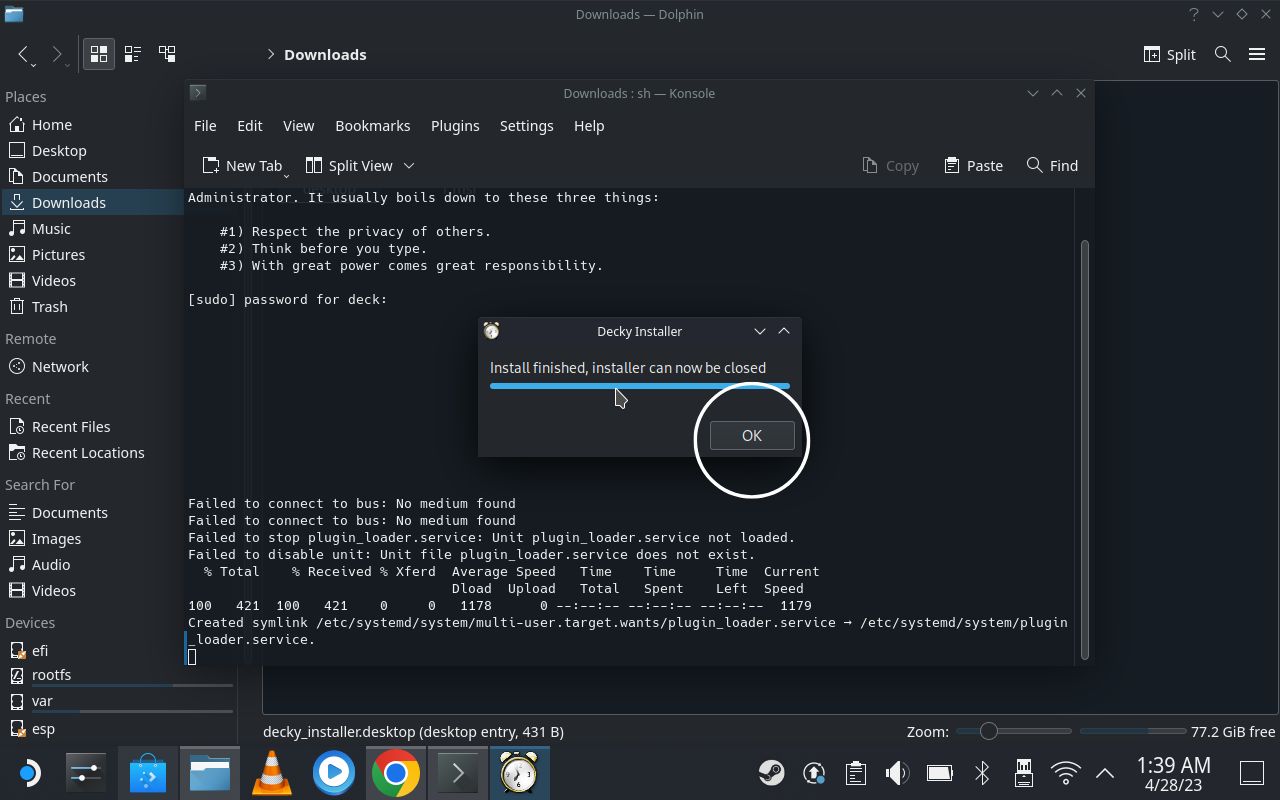Open Konsole Bookmarks menu
Image resolution: width=1280 pixels, height=800 pixels.
click(x=372, y=125)
